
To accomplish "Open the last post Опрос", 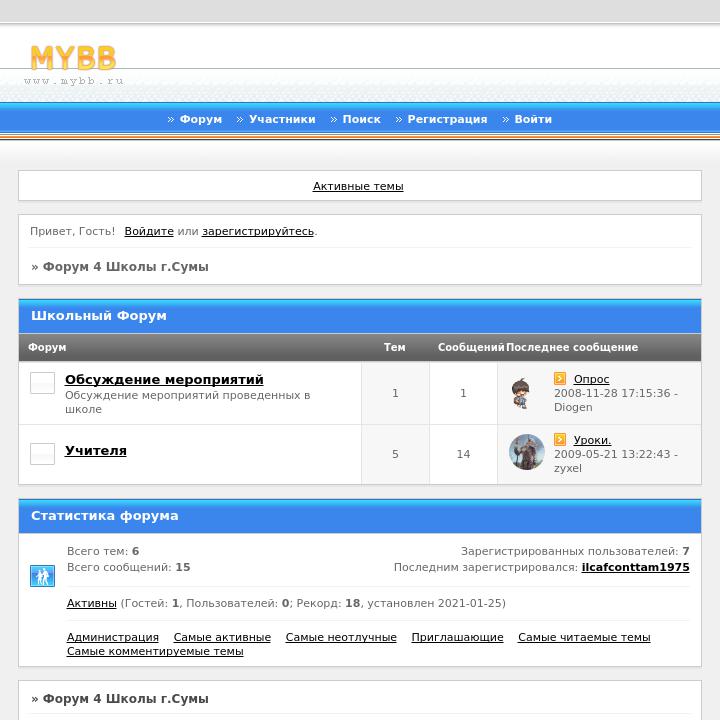I will pyautogui.click(x=591, y=379).
